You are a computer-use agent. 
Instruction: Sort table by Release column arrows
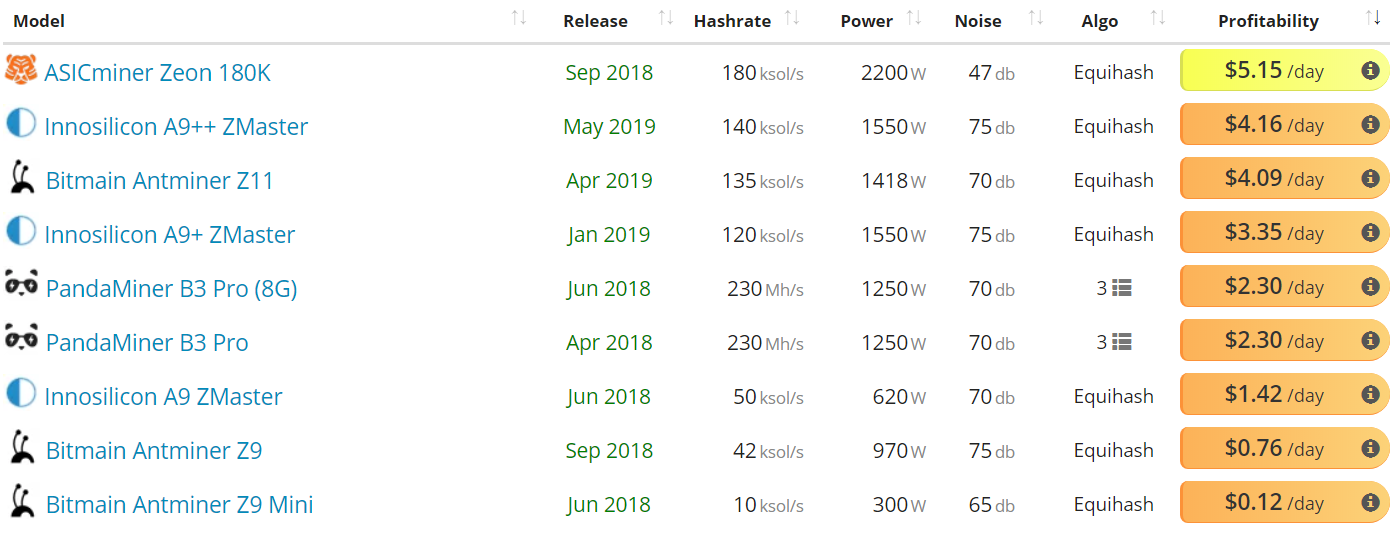click(666, 18)
